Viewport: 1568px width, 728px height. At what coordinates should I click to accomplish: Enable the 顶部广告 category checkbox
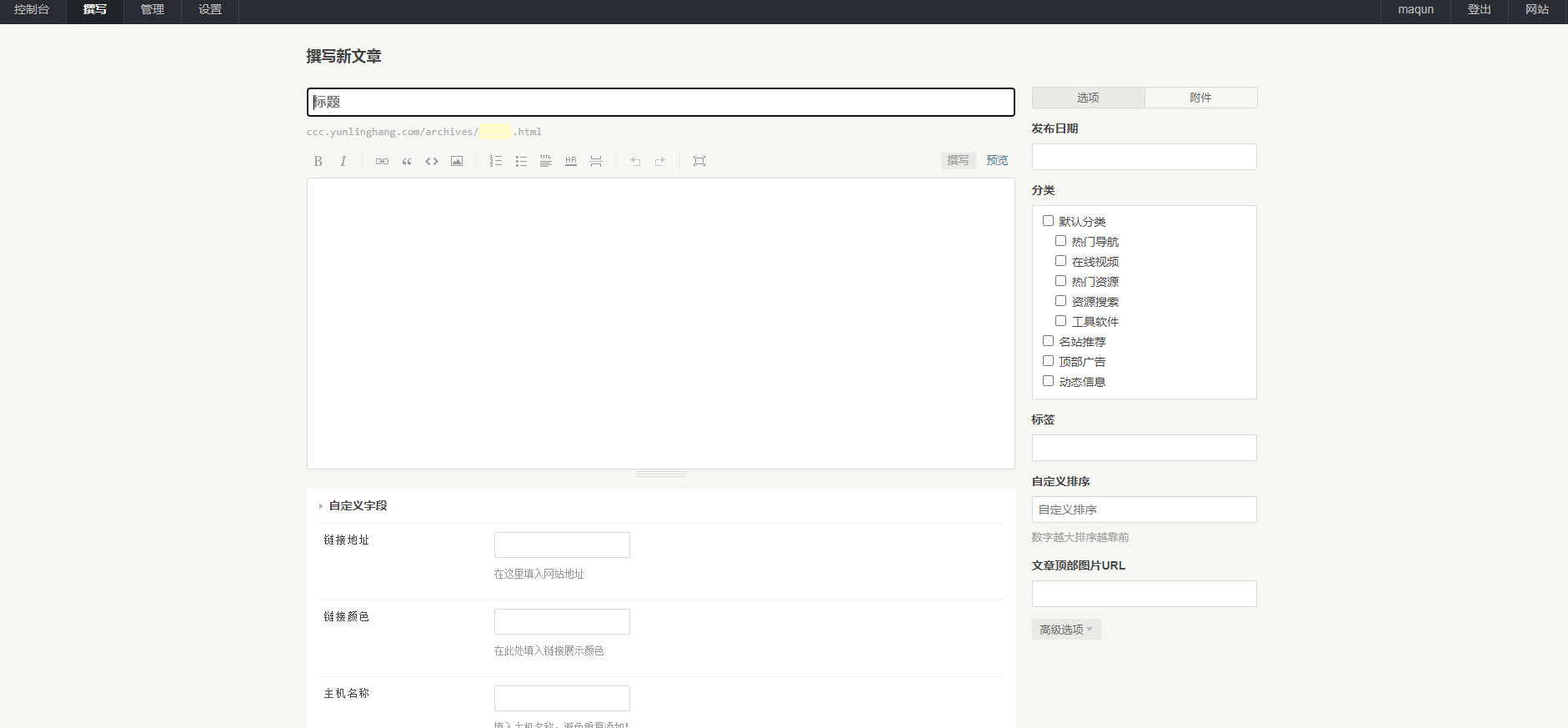click(x=1048, y=361)
